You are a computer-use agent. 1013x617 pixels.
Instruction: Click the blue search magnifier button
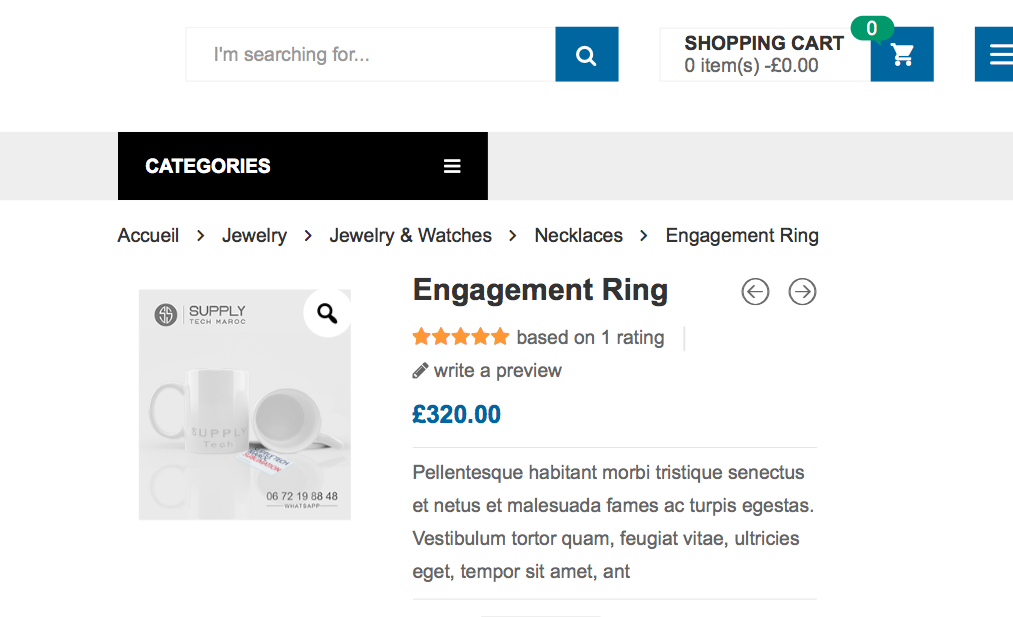click(x=587, y=54)
